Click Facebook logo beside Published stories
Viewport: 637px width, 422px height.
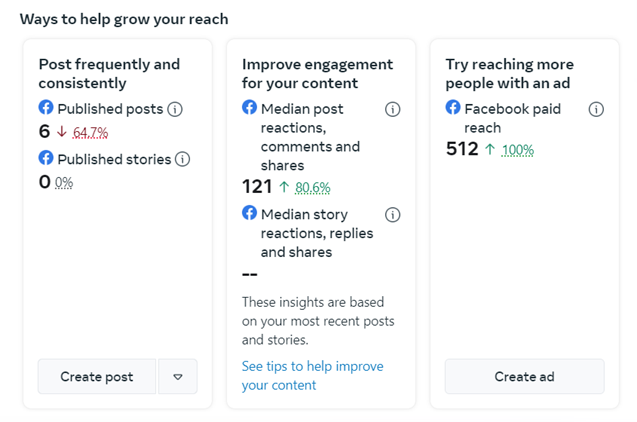46,158
